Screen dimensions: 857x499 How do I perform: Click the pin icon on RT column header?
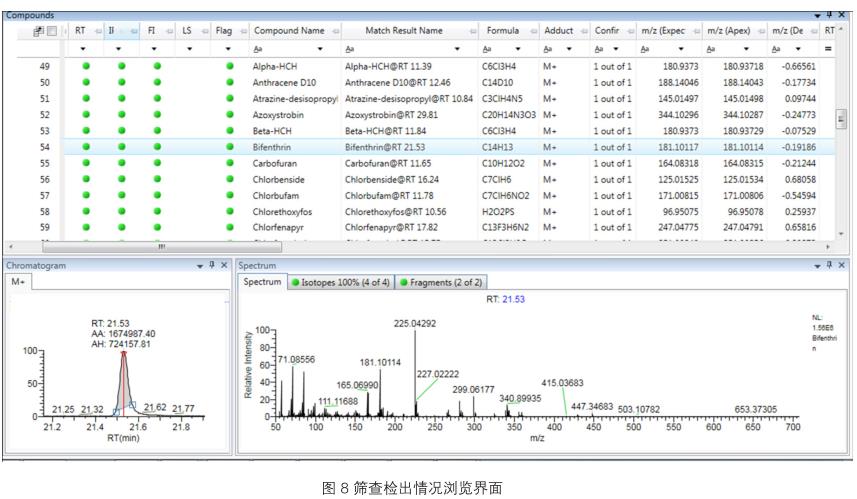[x=97, y=31]
